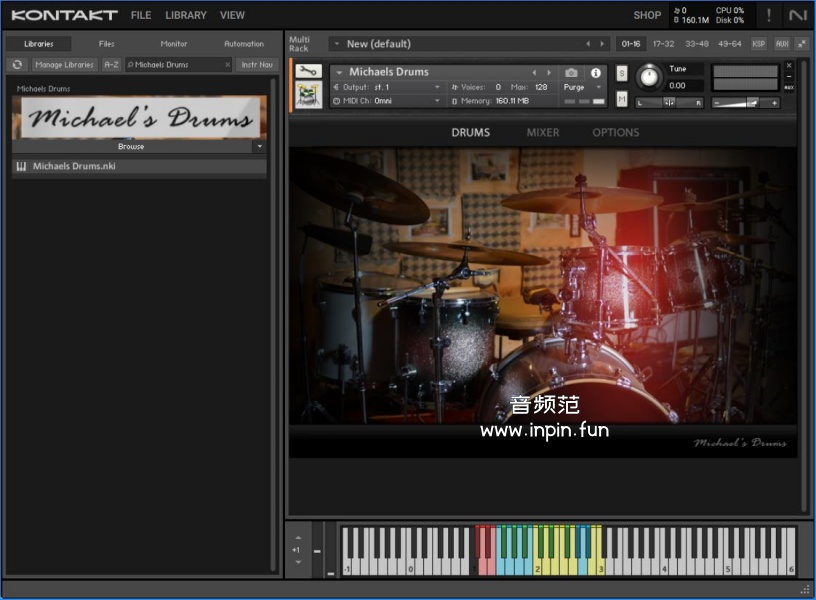The width and height of the screenshot is (816, 600).
Task: Clear the library search field with X
Action: coord(227,65)
